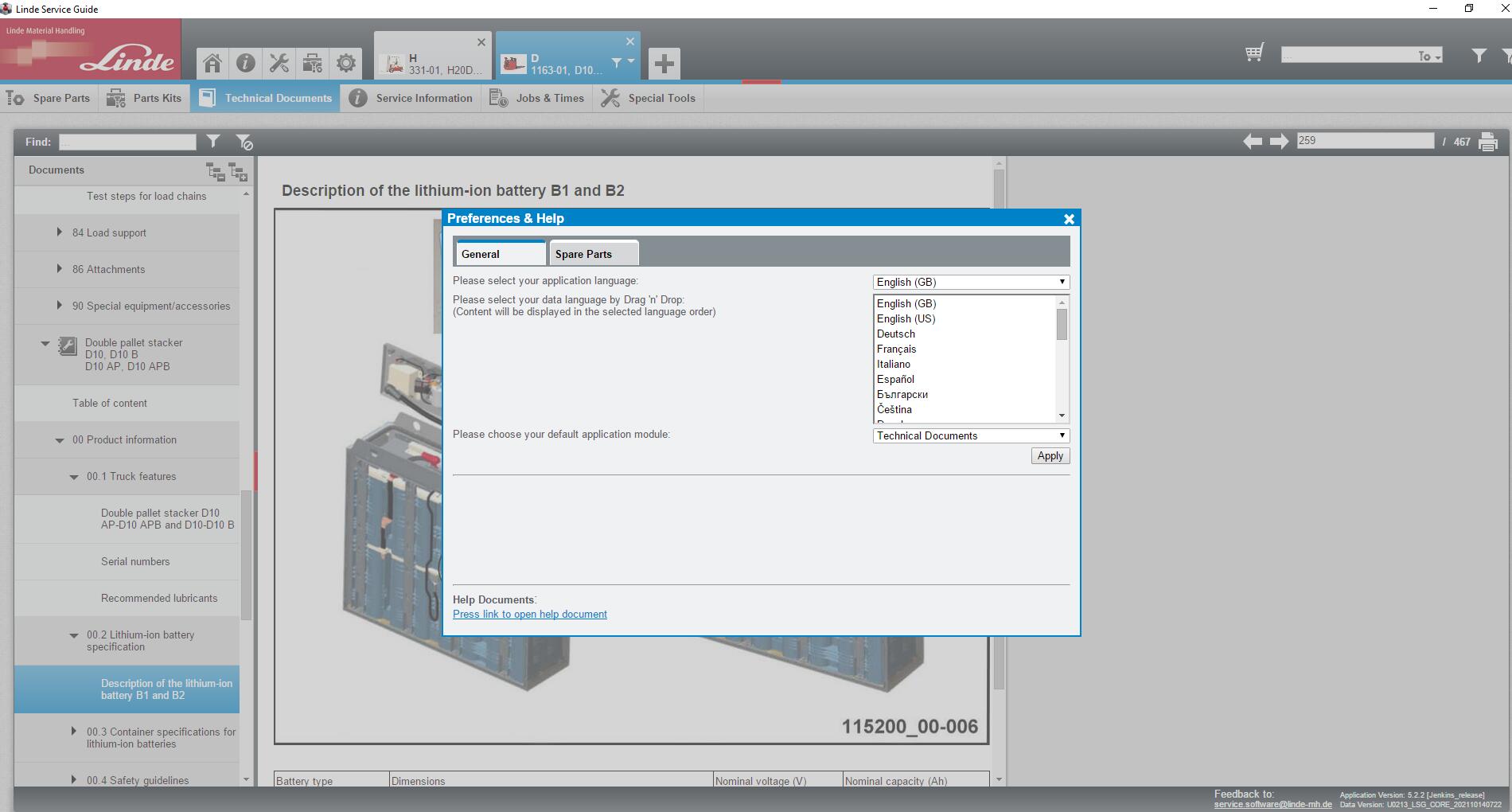Click the Find input field
This screenshot has height=812, width=1512.
pos(127,142)
